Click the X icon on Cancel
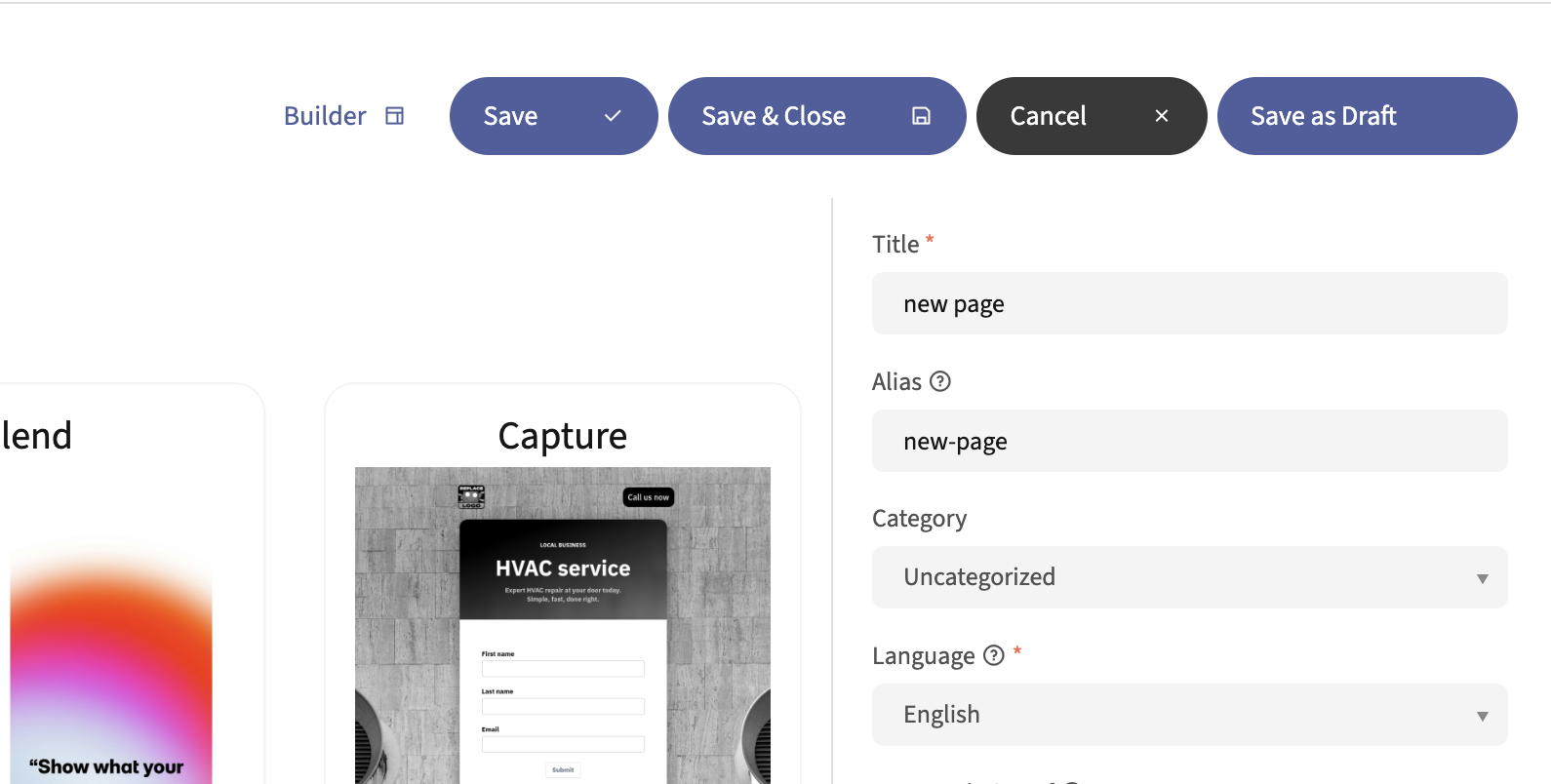 click(x=1162, y=116)
